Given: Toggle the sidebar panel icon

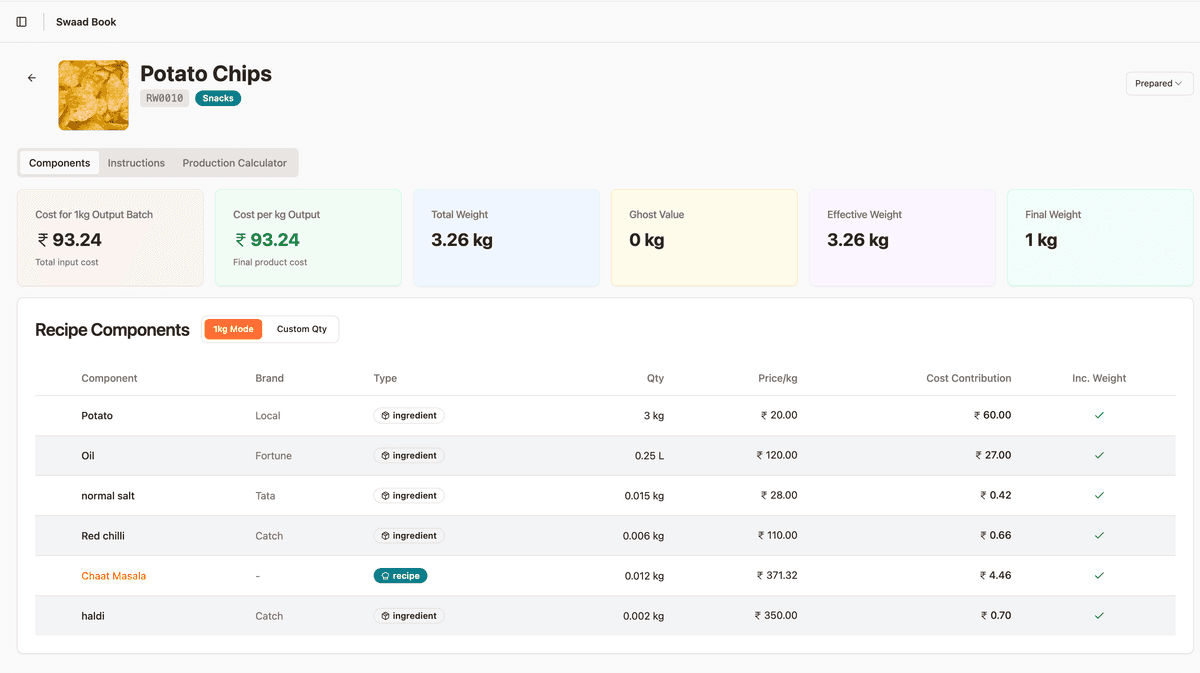Looking at the screenshot, I should pyautogui.click(x=22, y=22).
